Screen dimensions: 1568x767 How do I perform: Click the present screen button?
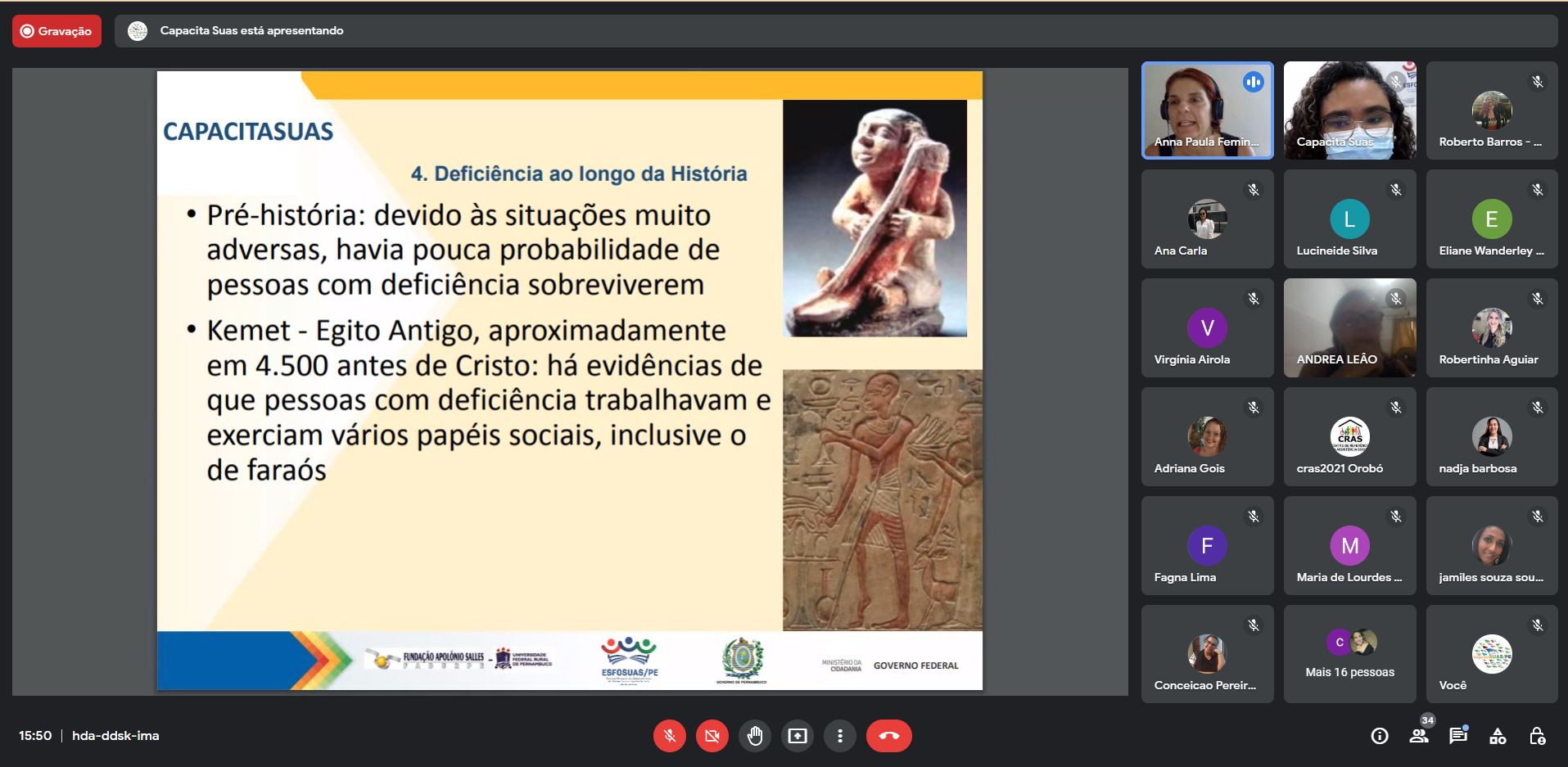point(797,736)
